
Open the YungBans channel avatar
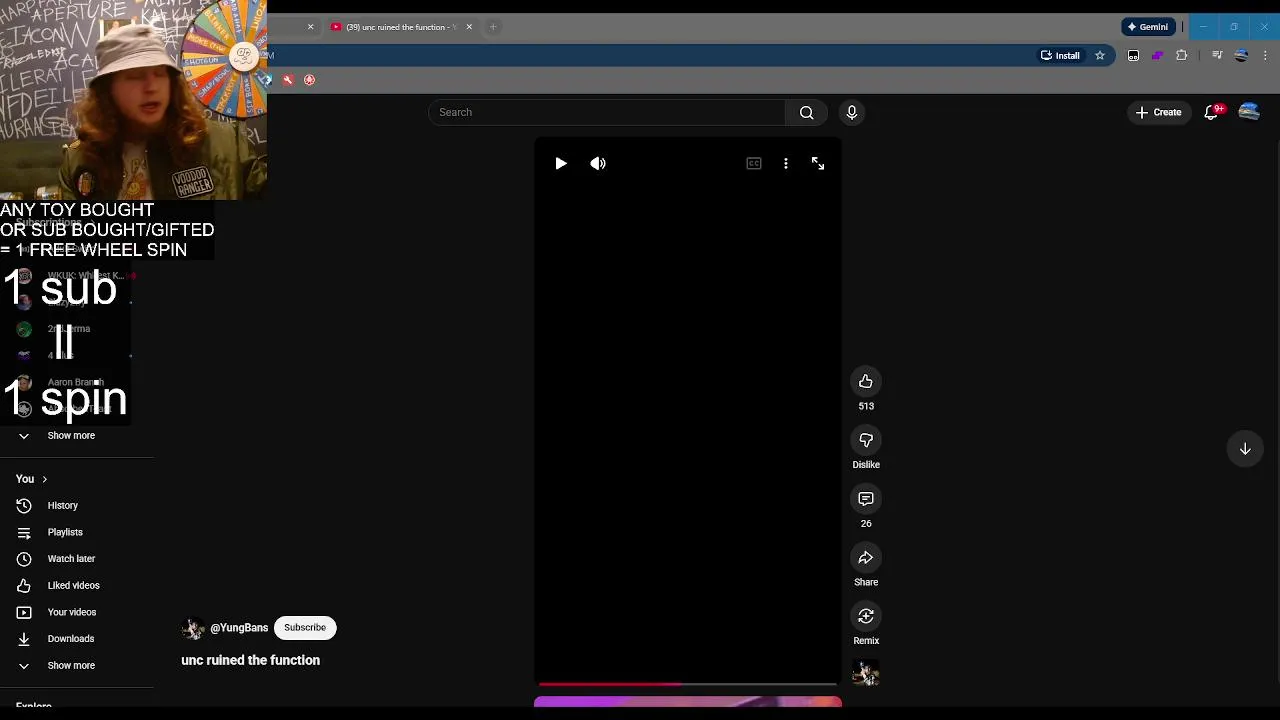coord(193,628)
